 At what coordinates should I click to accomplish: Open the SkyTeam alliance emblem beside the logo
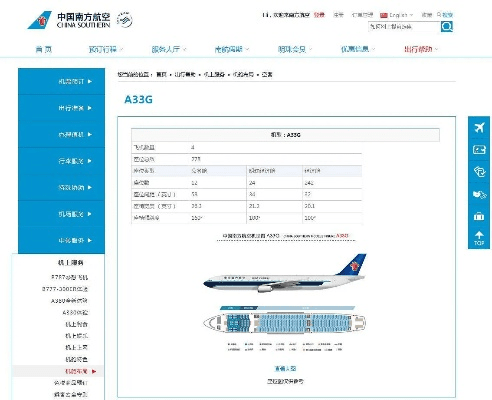125,20
